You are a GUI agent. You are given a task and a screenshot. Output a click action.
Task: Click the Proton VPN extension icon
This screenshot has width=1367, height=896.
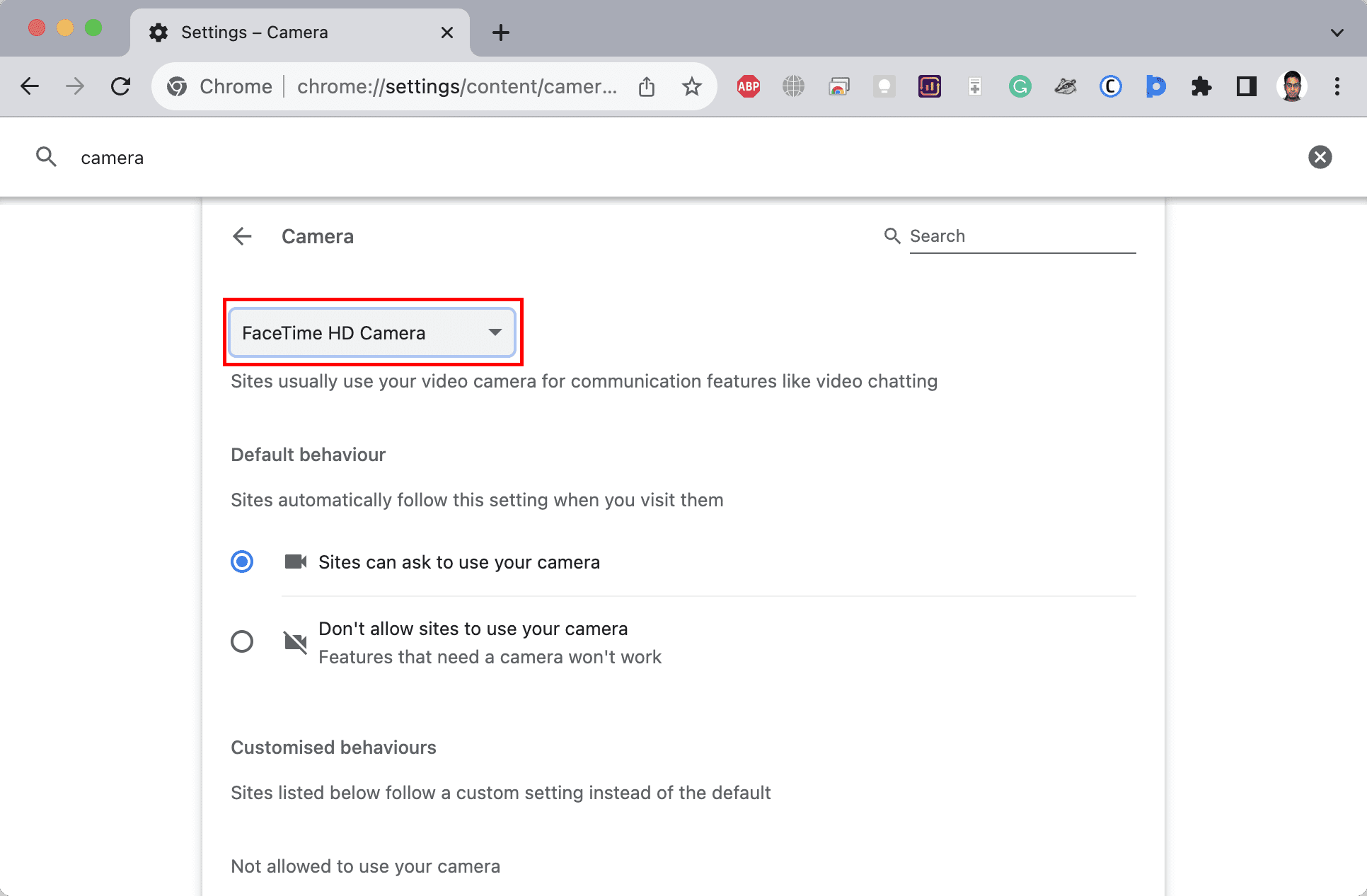click(1154, 86)
